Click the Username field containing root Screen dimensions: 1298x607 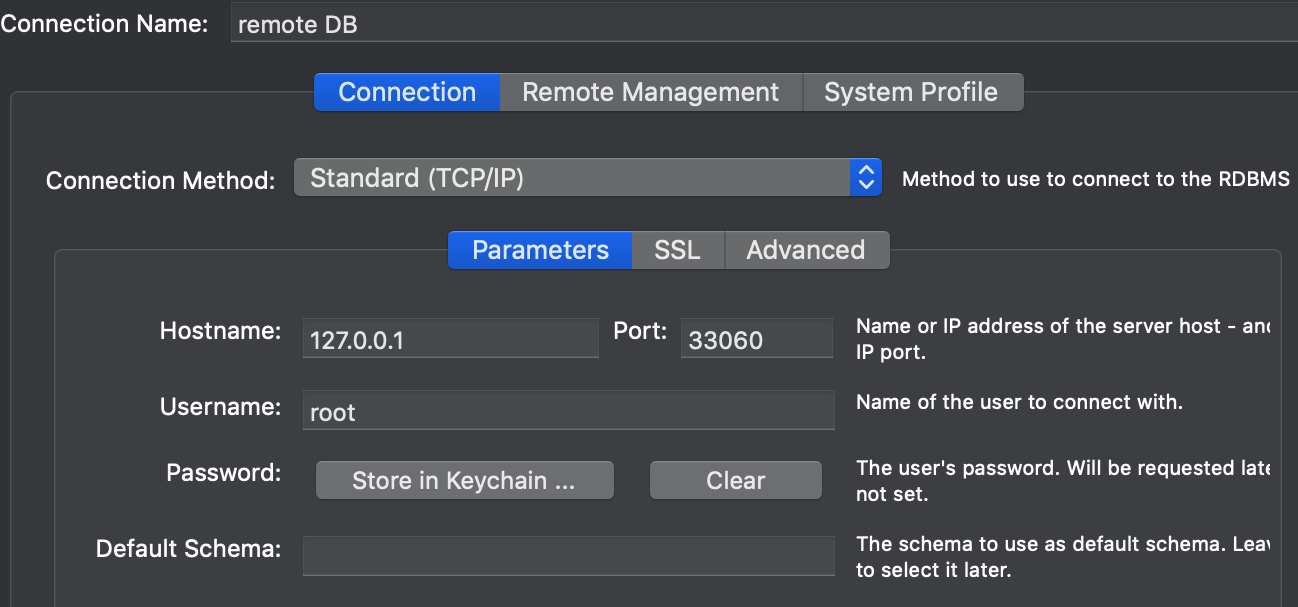[568, 411]
